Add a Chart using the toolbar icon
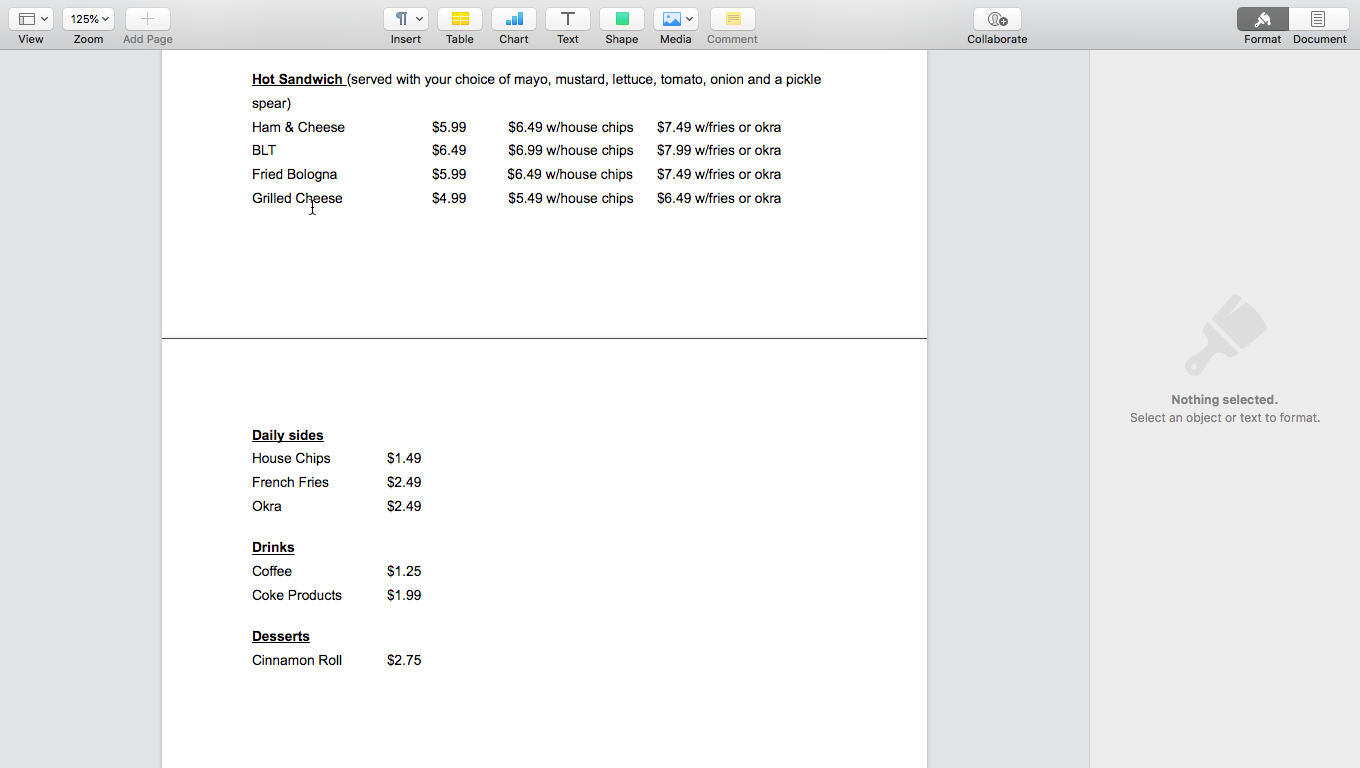The height and width of the screenshot is (768, 1360). click(514, 19)
